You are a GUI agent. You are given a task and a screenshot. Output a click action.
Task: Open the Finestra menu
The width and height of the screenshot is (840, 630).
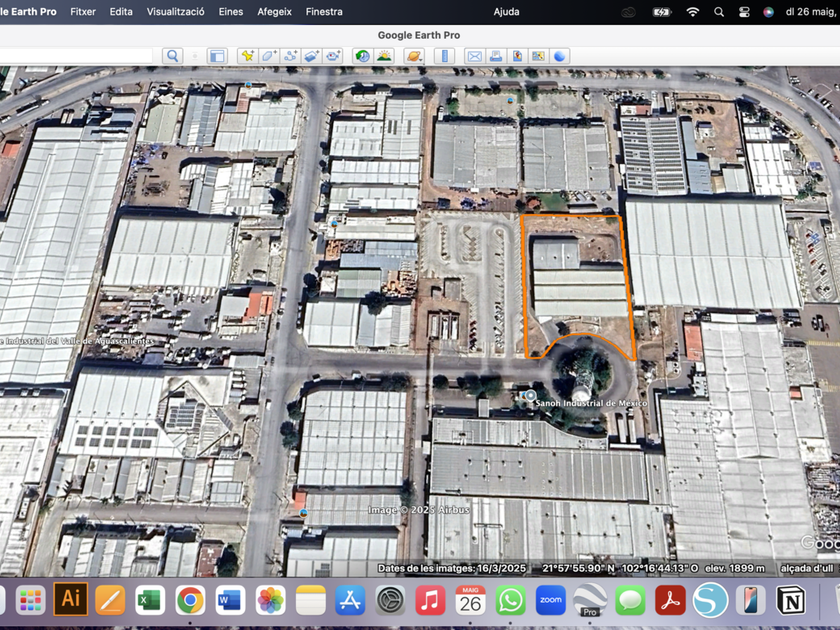coord(324,12)
